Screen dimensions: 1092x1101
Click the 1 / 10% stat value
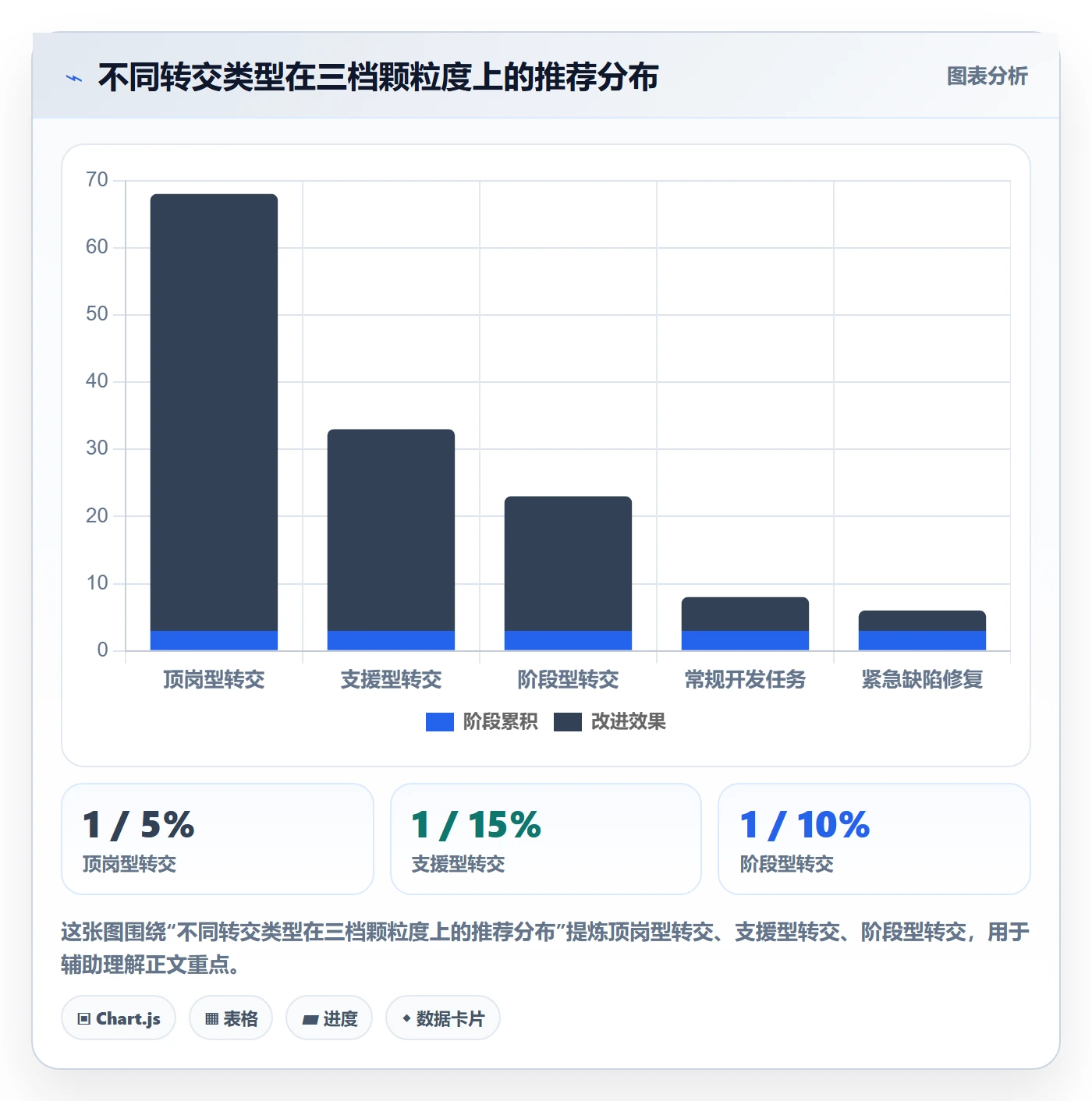tap(804, 825)
